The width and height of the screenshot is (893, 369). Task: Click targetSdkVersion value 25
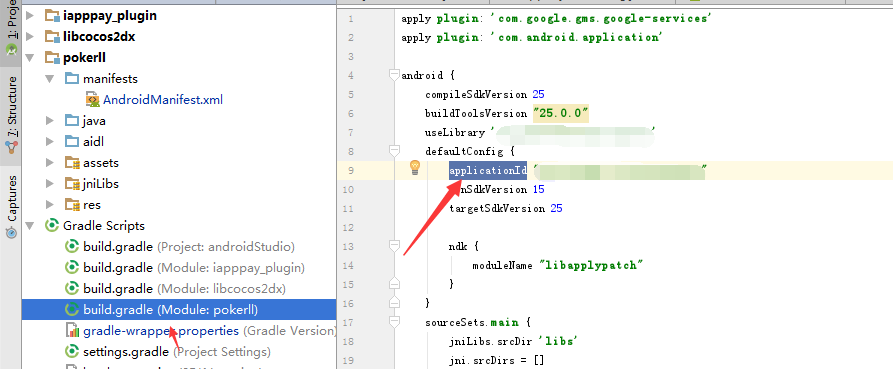(556, 208)
